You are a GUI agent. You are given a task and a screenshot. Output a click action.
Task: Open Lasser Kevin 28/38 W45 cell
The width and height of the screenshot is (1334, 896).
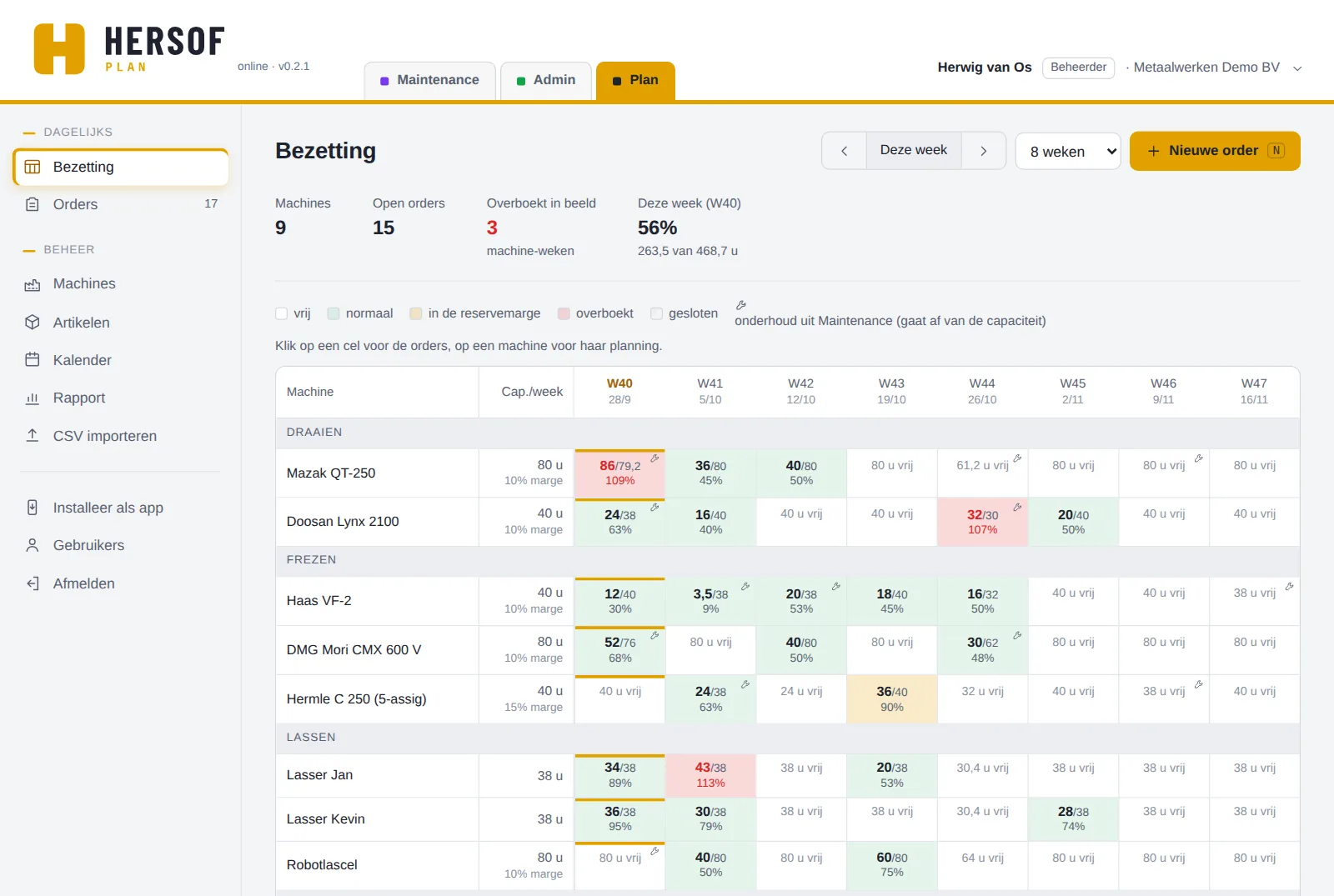[x=1073, y=818]
